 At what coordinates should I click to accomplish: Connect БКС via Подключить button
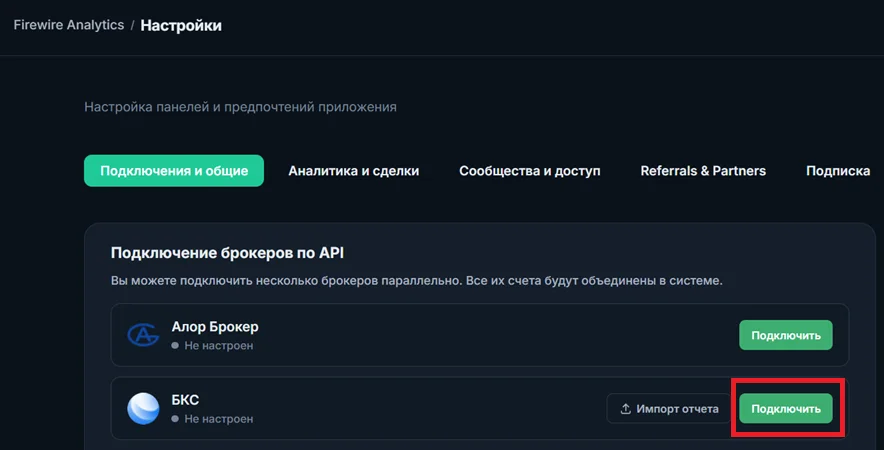[x=786, y=408]
